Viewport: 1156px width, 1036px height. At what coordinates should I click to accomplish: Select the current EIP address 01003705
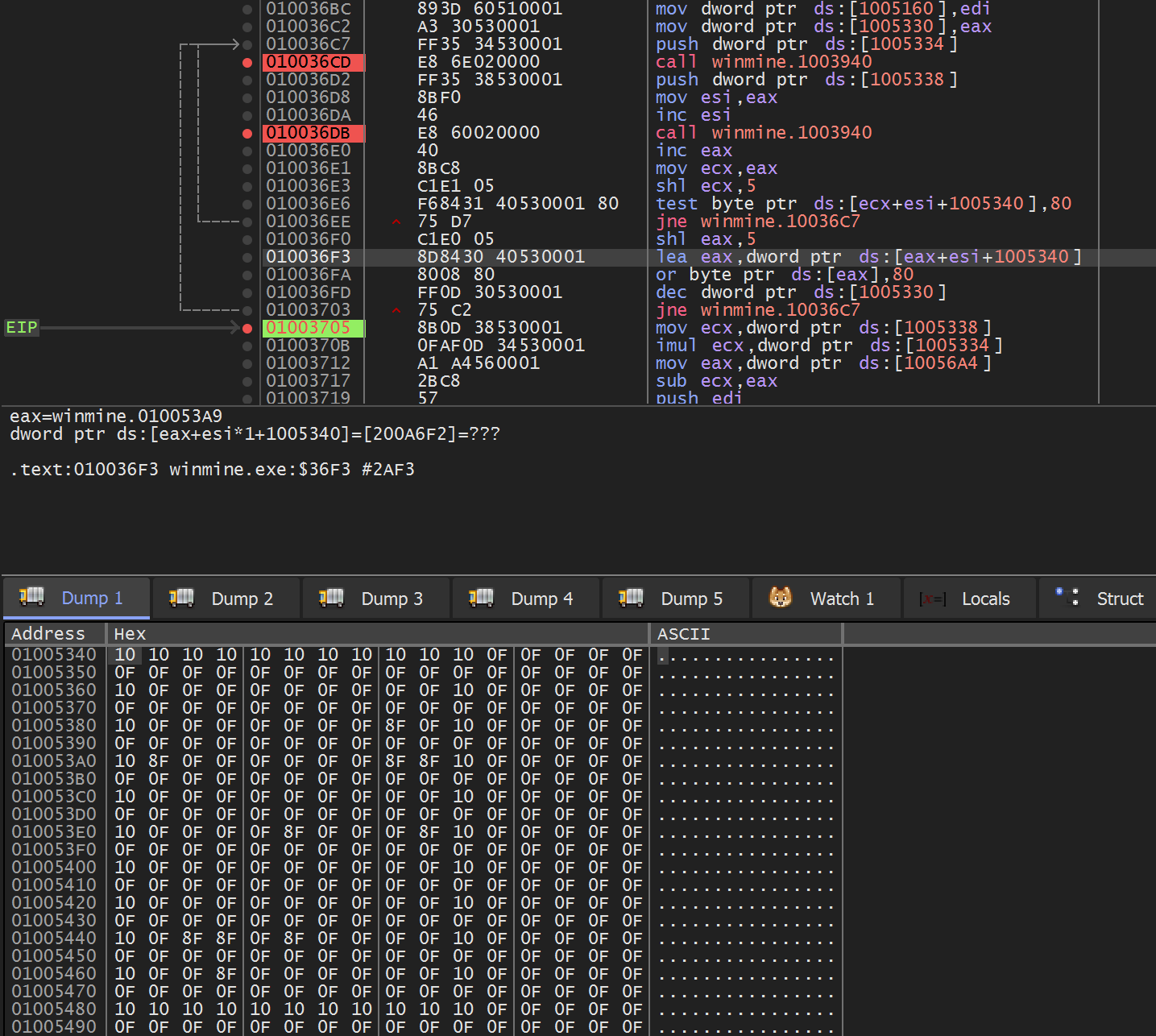(x=313, y=328)
